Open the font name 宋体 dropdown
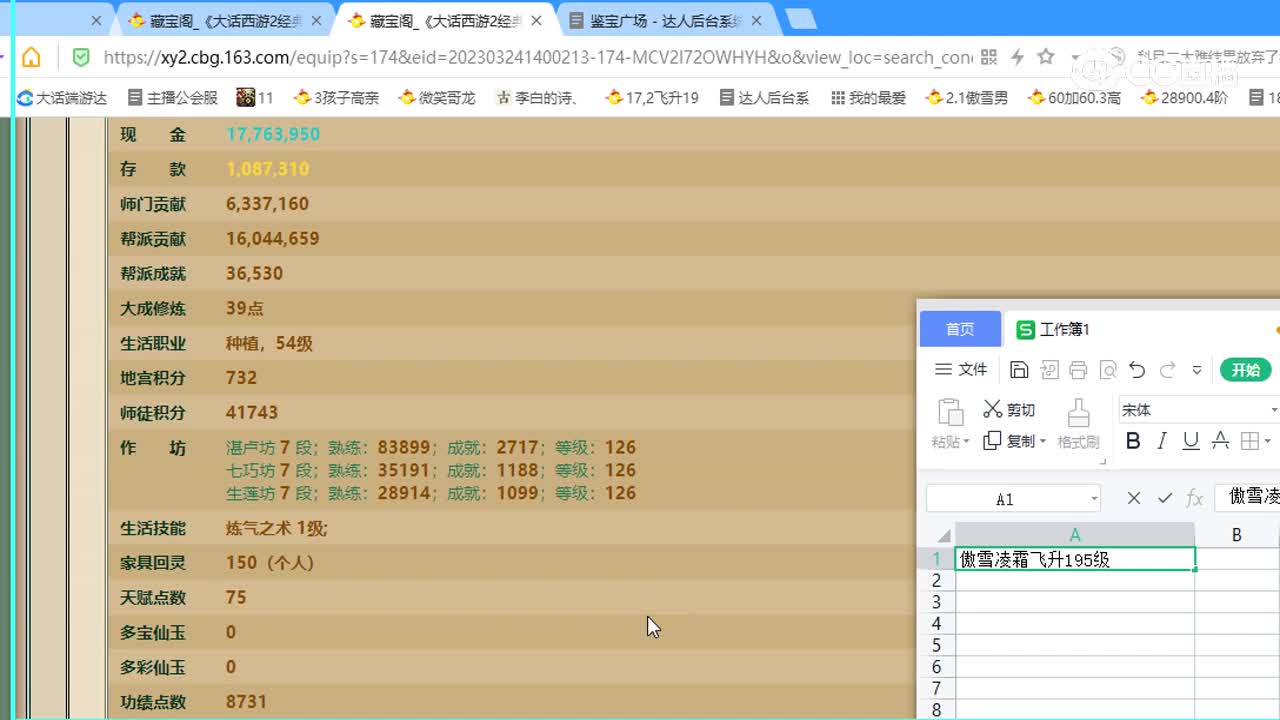The width and height of the screenshot is (1280, 720). pyautogui.click(x=1274, y=410)
